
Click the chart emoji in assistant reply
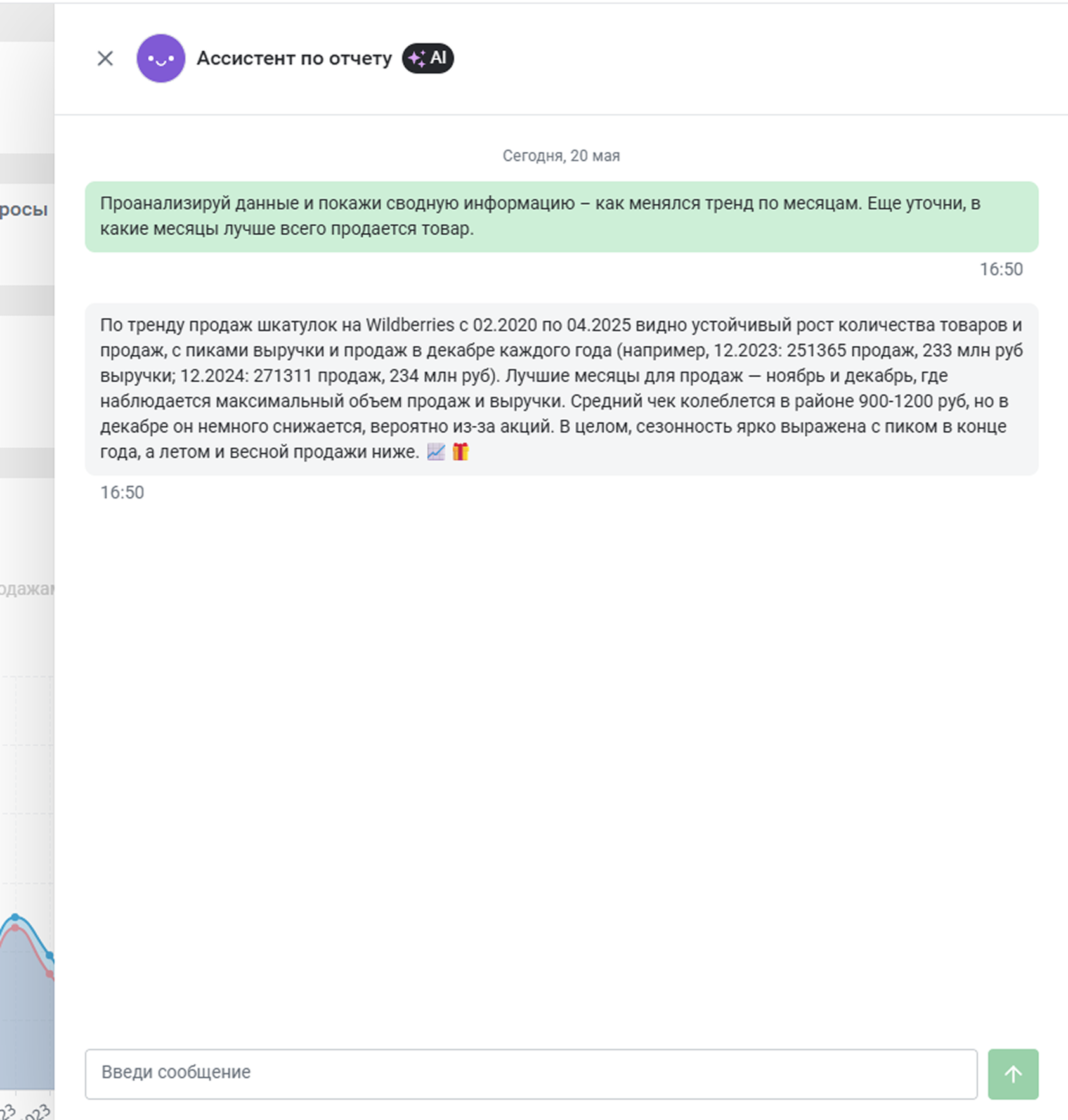436,452
